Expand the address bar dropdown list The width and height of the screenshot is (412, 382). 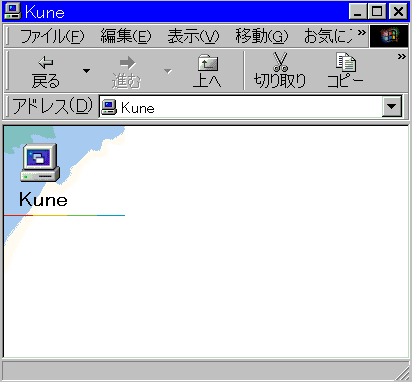click(392, 107)
